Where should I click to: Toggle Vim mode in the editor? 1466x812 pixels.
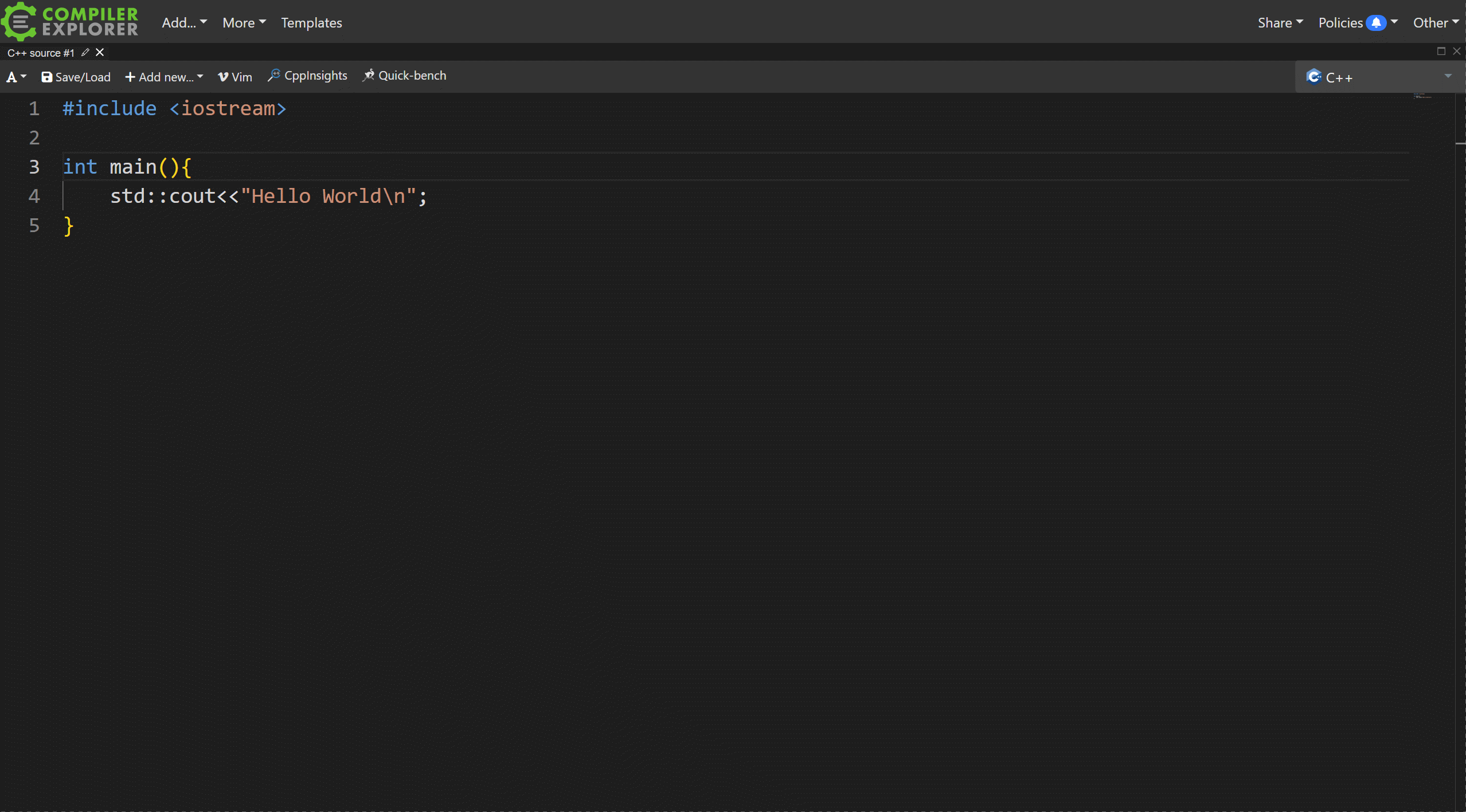[235, 77]
